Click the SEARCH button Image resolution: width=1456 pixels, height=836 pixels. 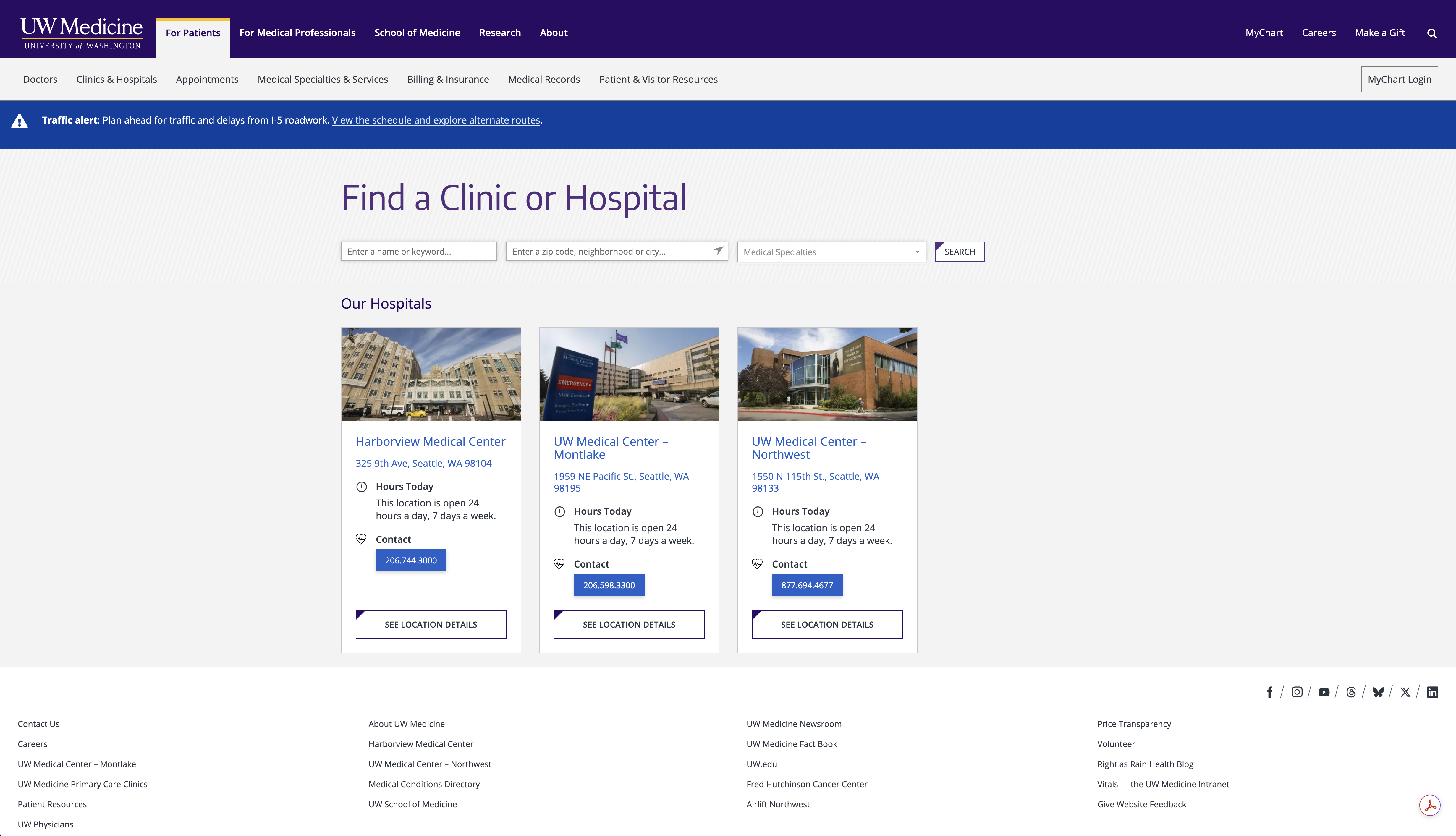(959, 252)
